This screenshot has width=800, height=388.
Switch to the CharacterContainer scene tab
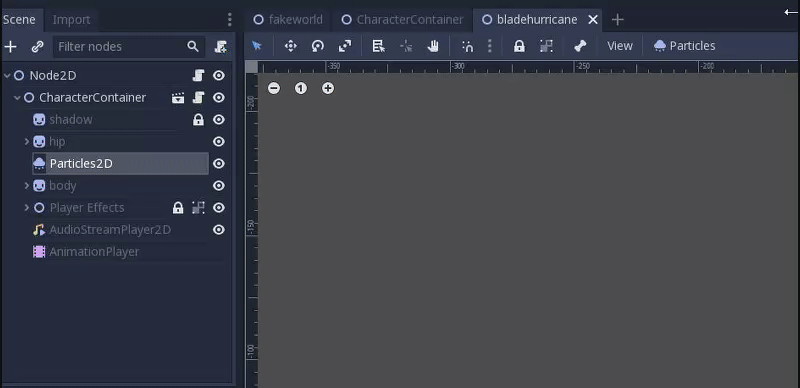click(402, 19)
